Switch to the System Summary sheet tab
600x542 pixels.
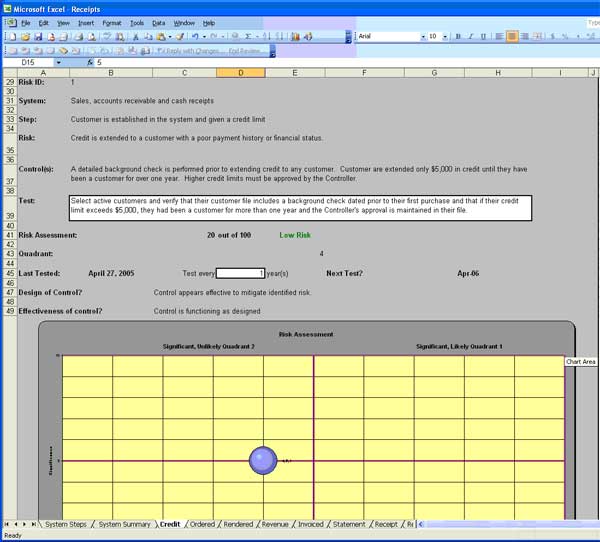tap(124, 524)
